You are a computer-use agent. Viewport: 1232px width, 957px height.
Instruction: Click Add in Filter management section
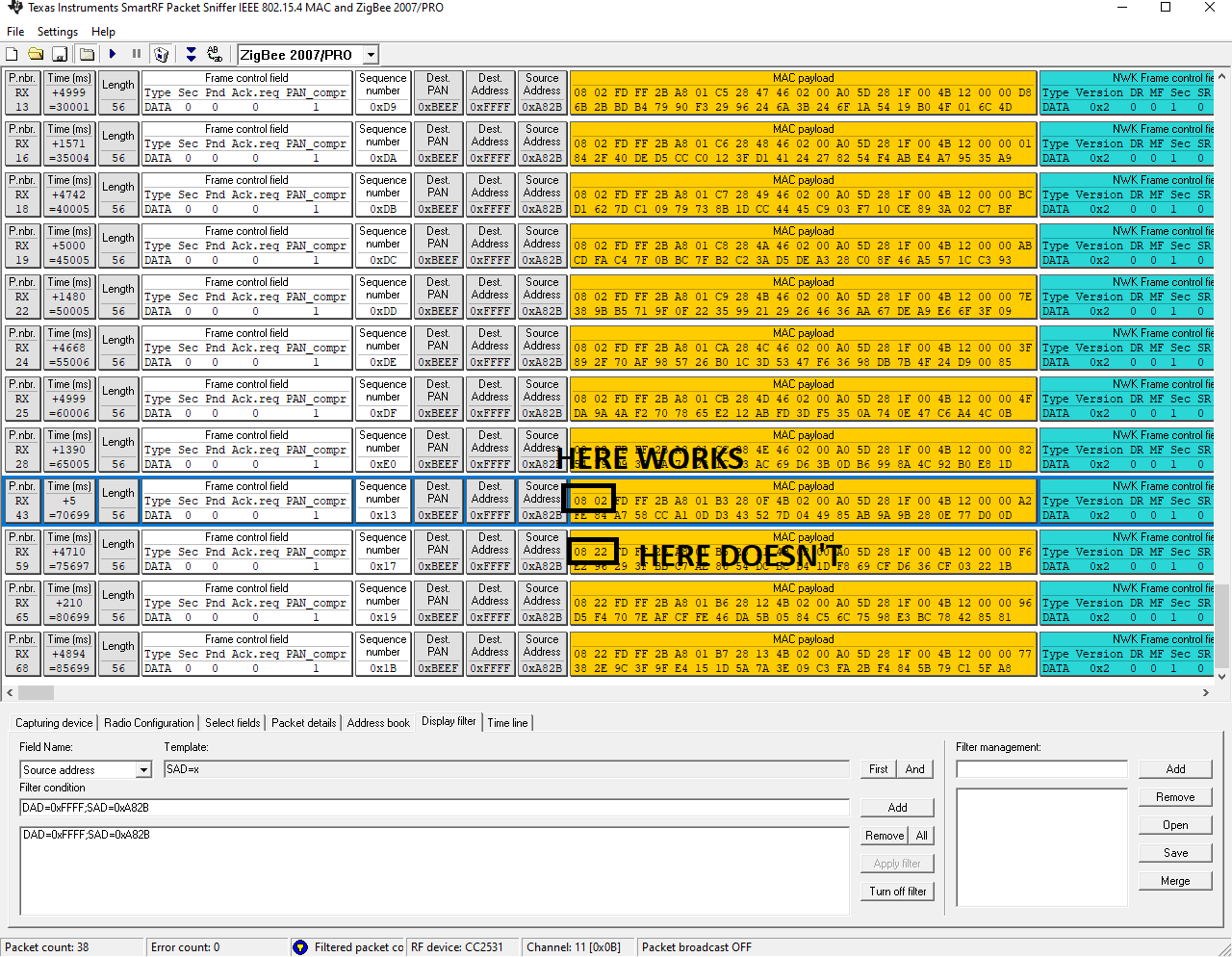(x=1176, y=769)
